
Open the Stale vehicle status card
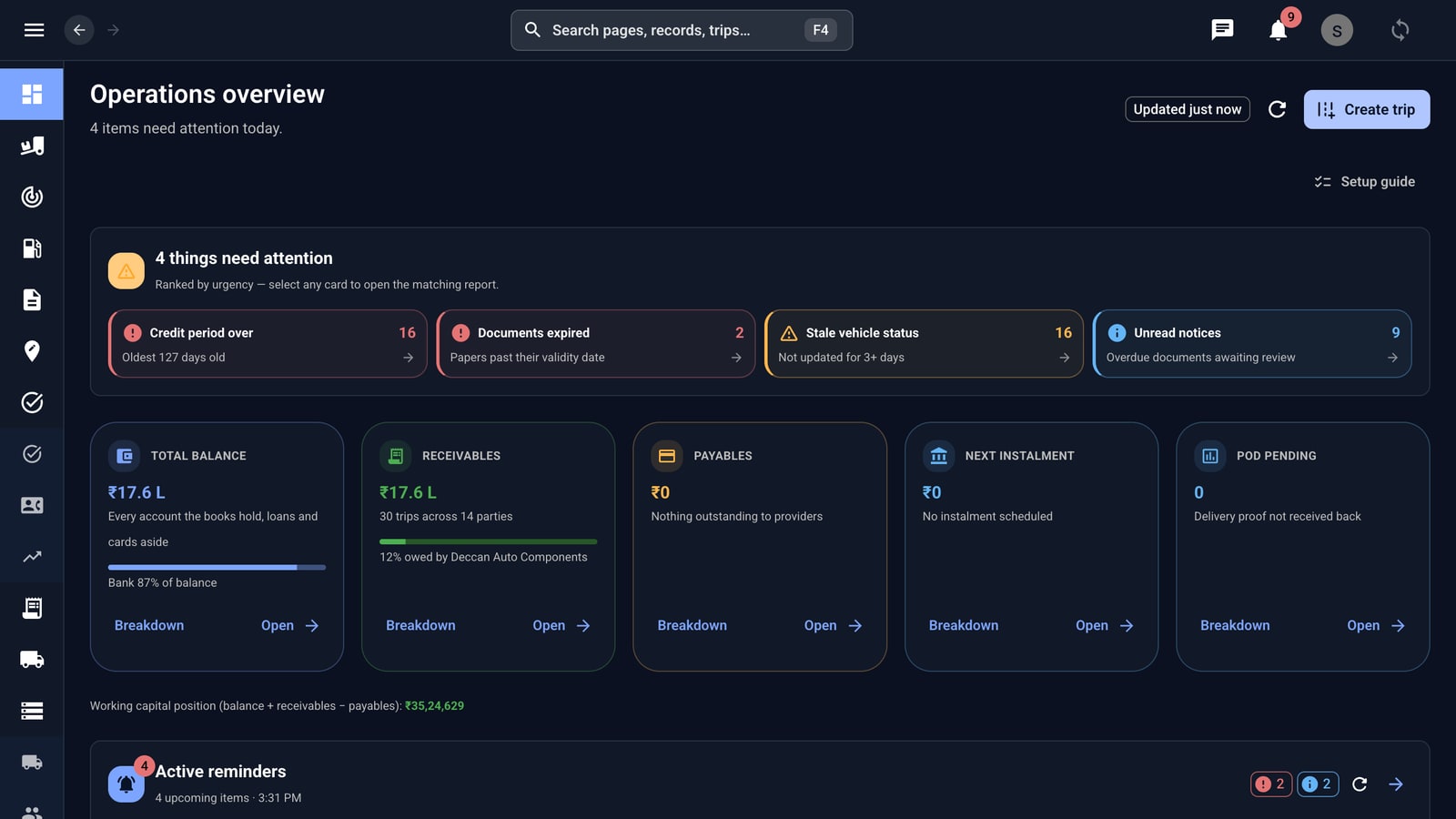pyautogui.click(x=924, y=344)
